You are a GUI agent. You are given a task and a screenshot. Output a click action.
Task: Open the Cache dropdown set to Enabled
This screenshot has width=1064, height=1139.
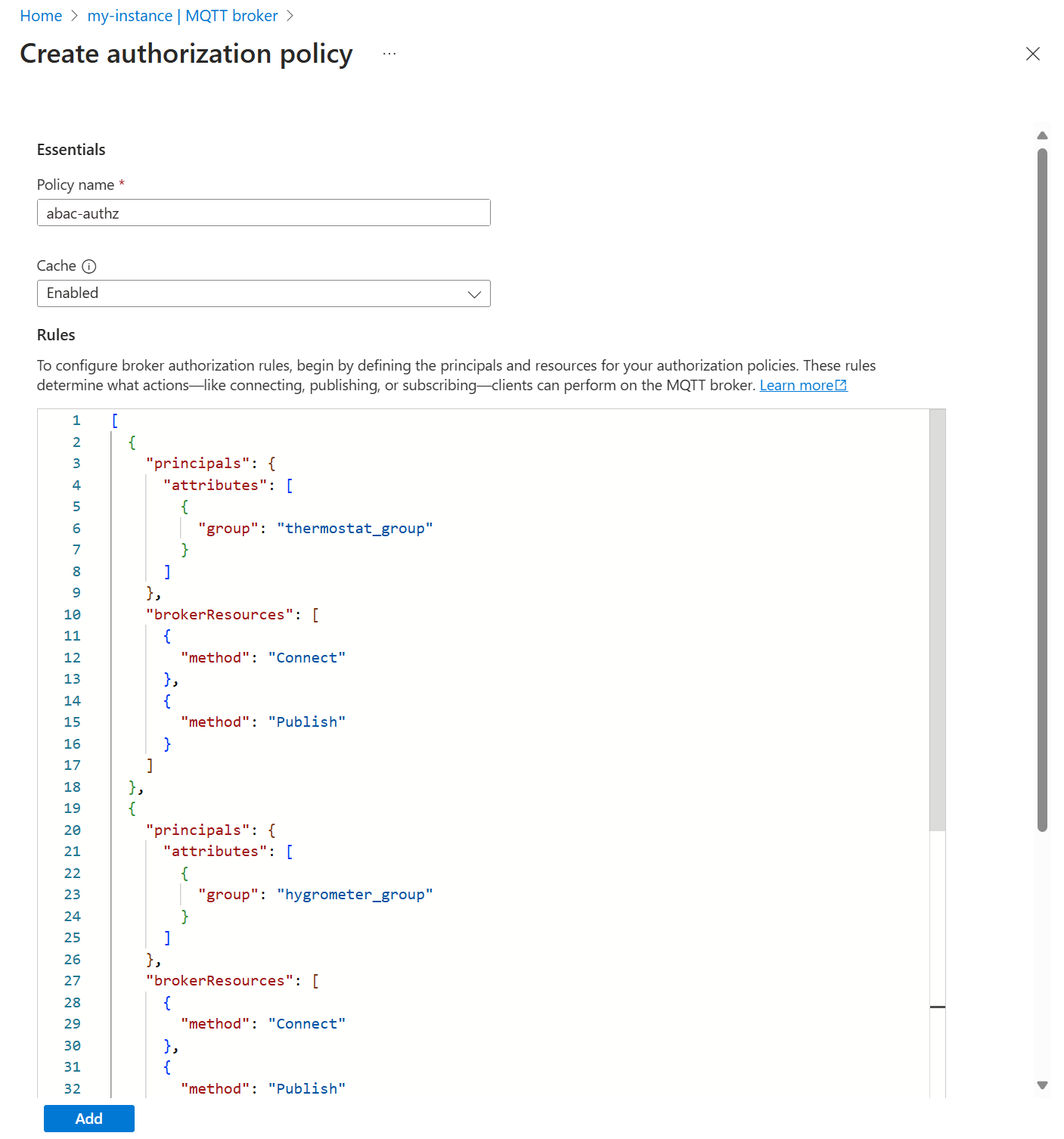[x=263, y=293]
